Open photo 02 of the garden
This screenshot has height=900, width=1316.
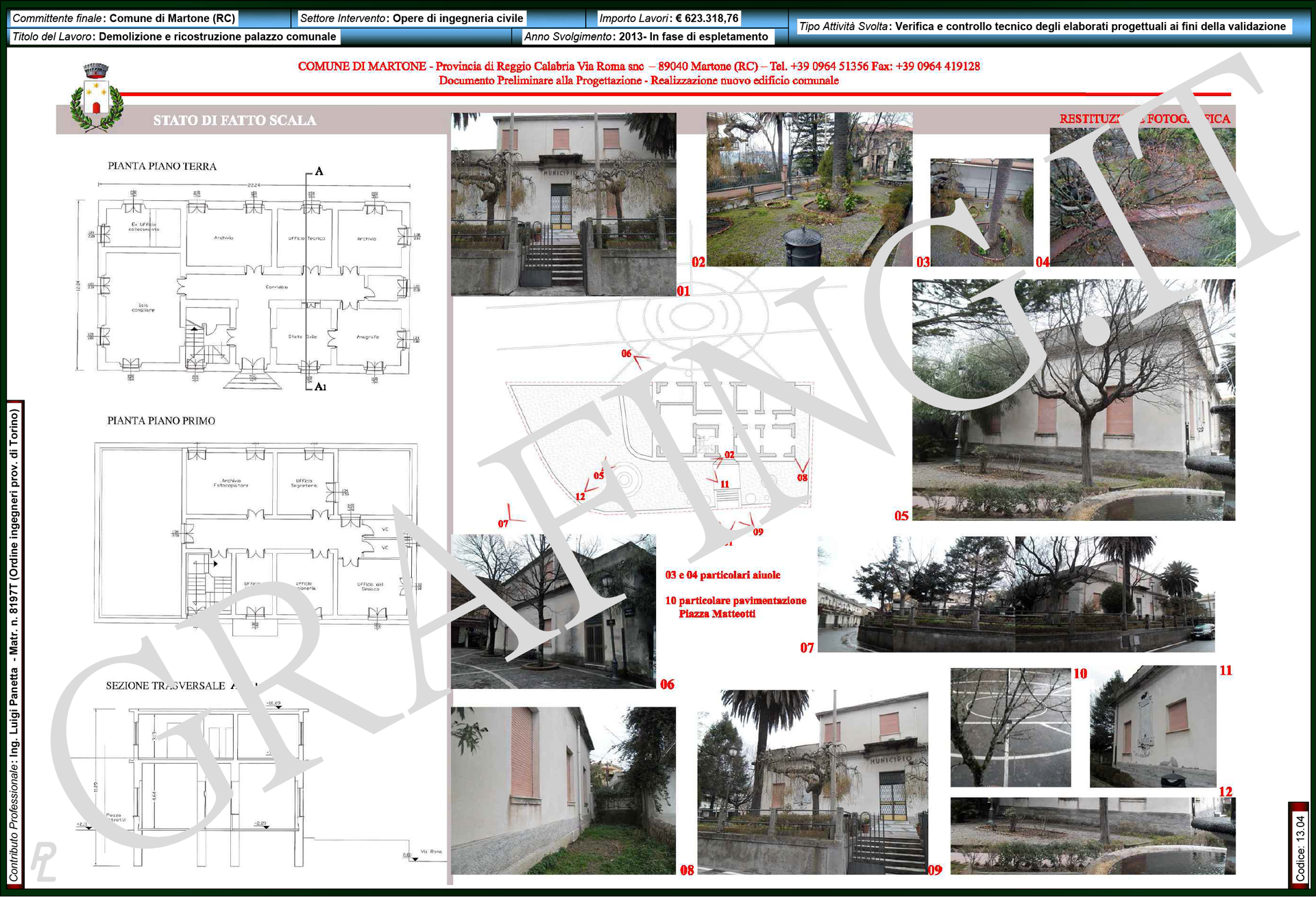coord(809,190)
